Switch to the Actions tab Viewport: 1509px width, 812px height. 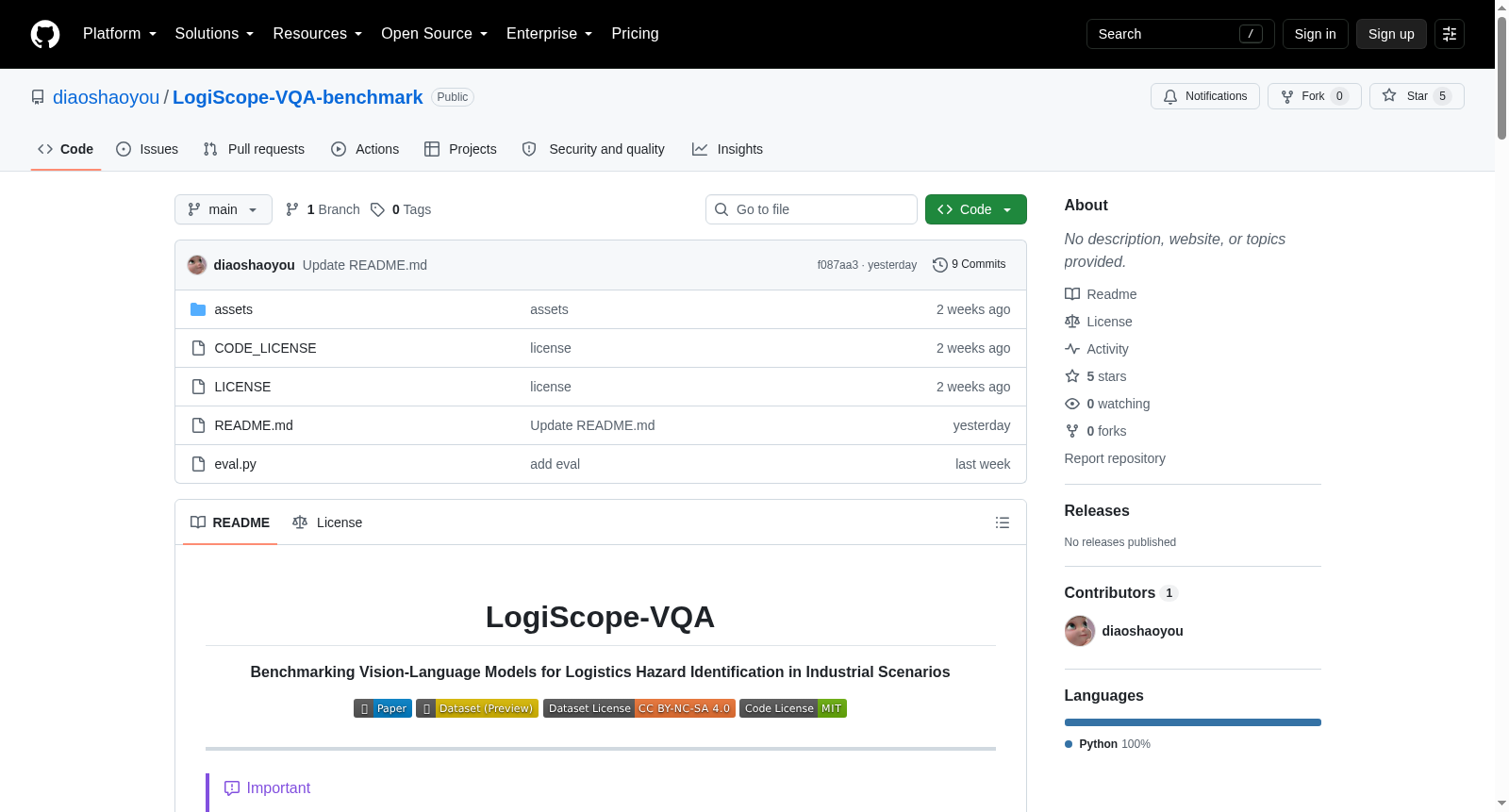(365, 149)
